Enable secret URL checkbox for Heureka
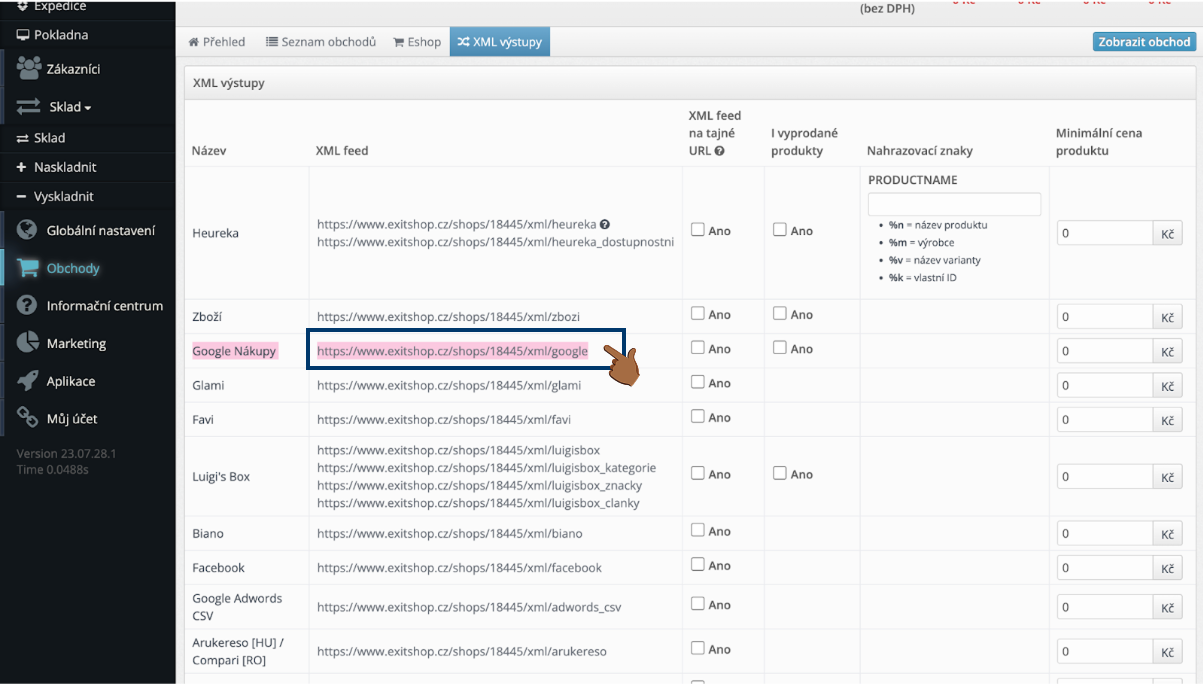The image size is (1203, 684). click(x=698, y=230)
